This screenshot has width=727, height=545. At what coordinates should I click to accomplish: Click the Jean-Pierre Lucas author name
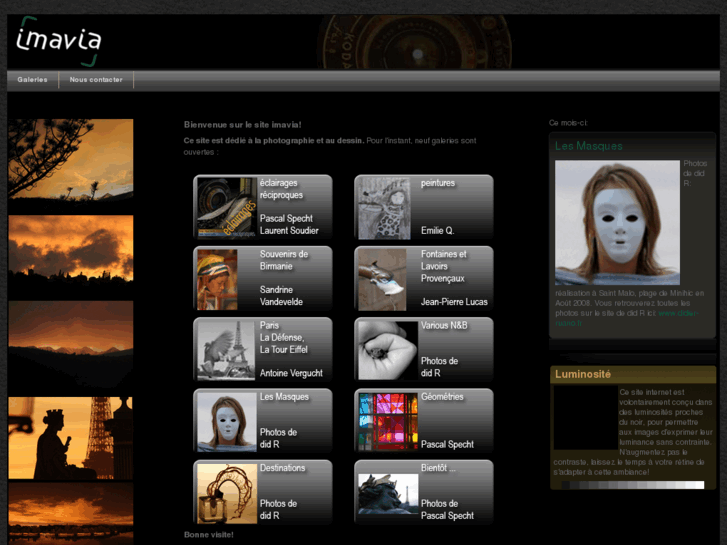(454, 302)
